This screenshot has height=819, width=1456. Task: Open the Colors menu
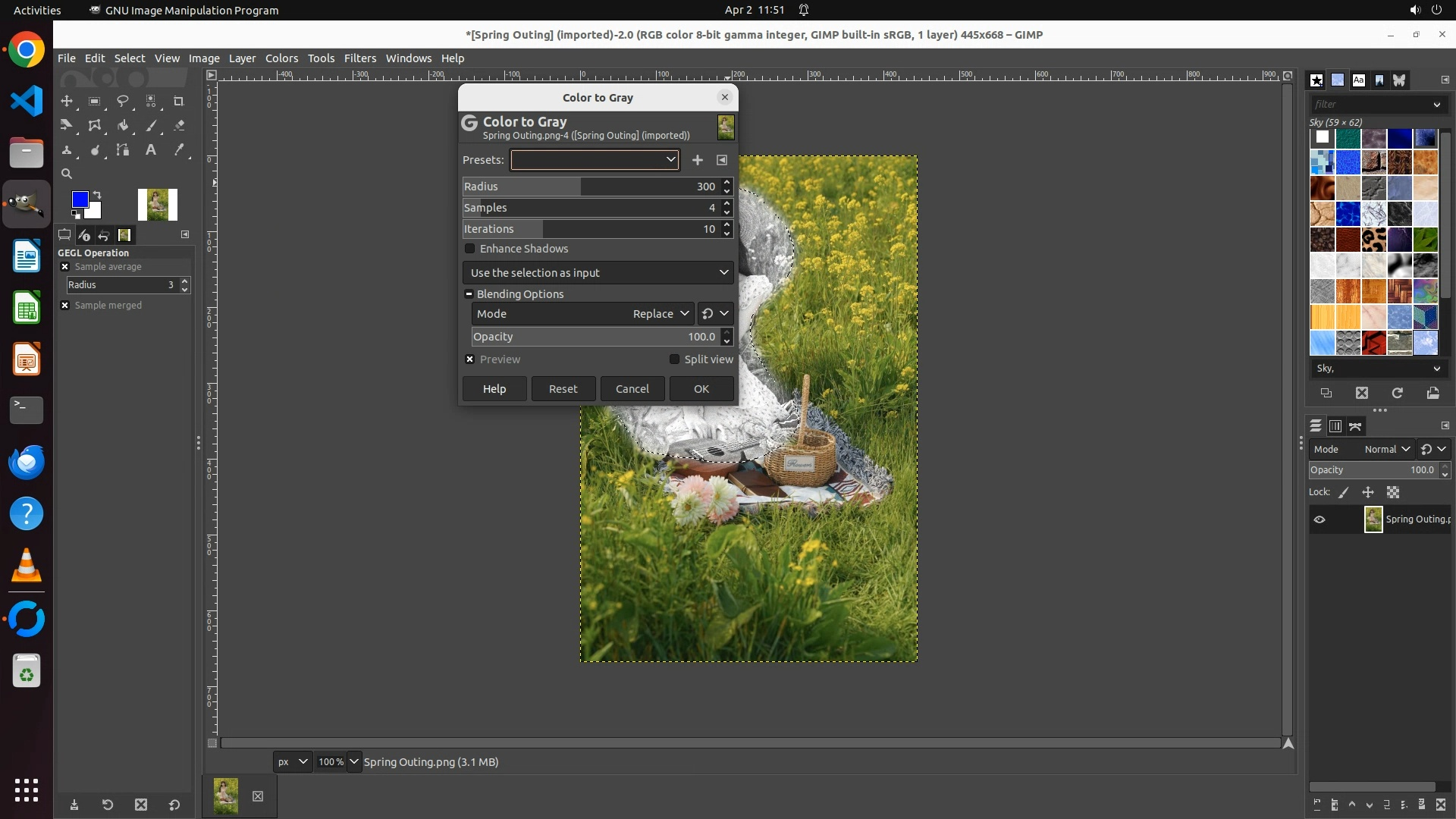[281, 58]
